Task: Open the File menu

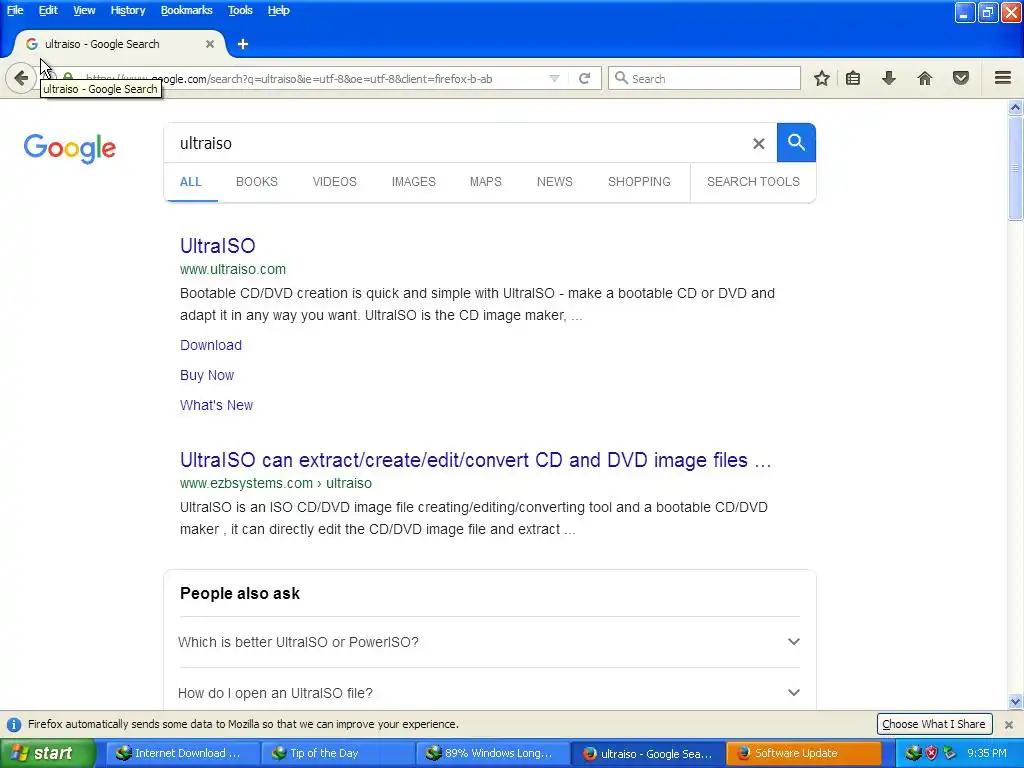Action: click(x=15, y=10)
